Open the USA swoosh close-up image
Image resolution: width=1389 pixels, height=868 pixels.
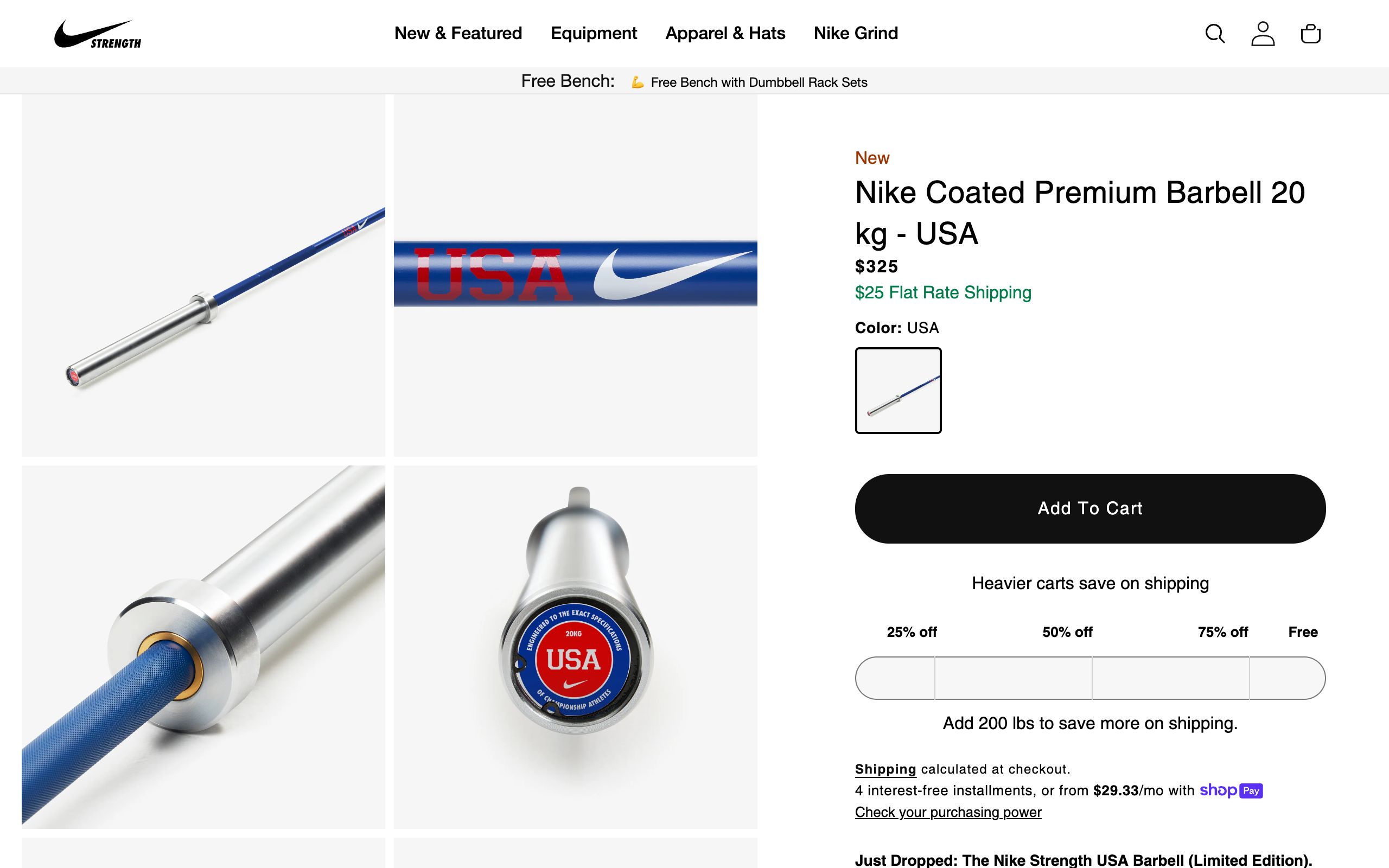[575, 276]
